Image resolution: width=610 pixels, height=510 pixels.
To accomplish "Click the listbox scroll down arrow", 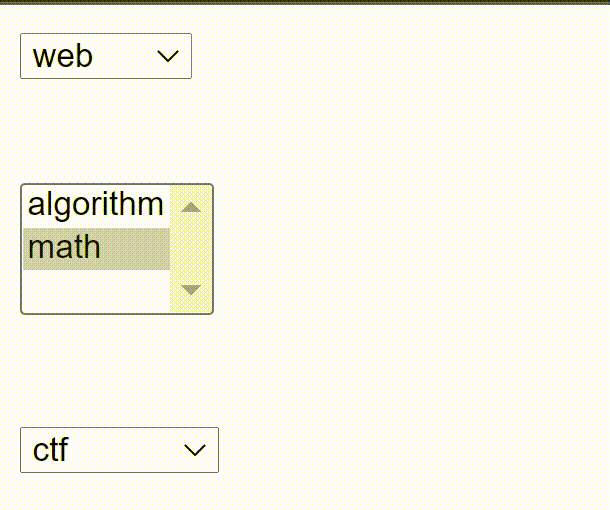I will (191, 290).
